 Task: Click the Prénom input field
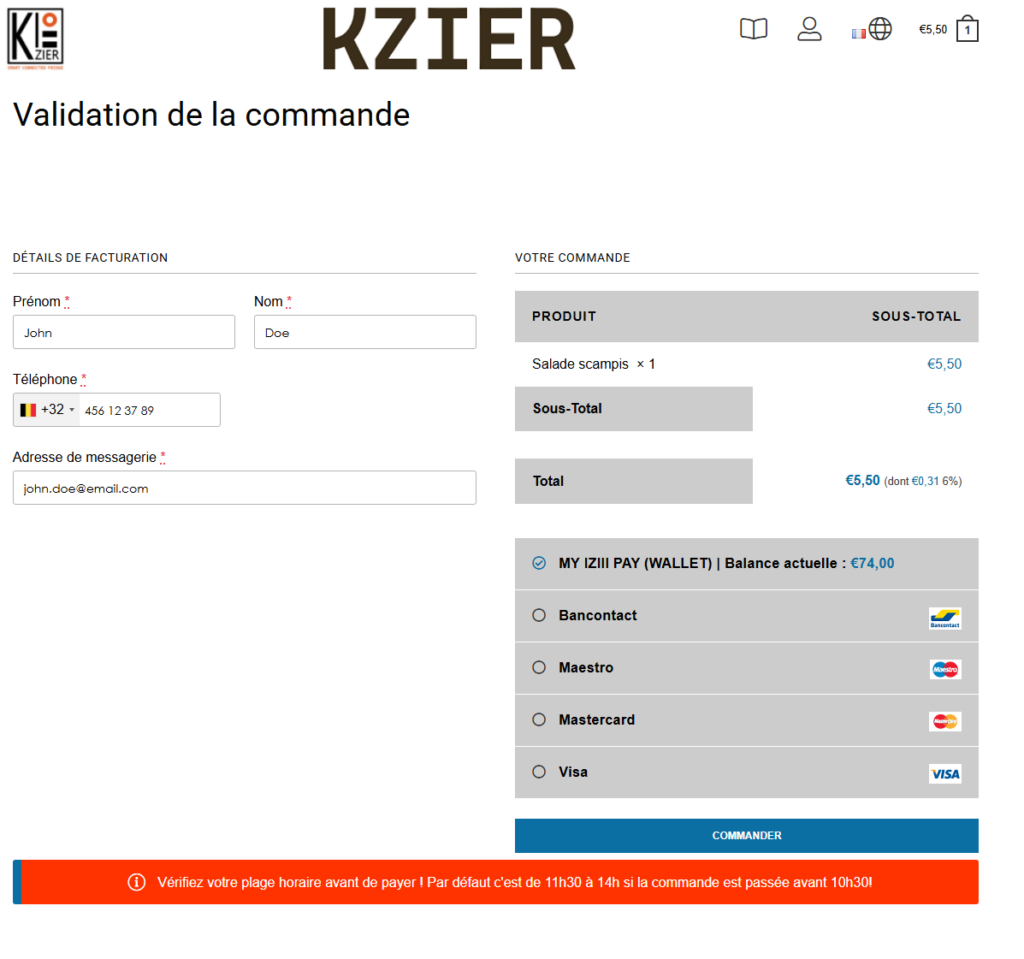[124, 332]
